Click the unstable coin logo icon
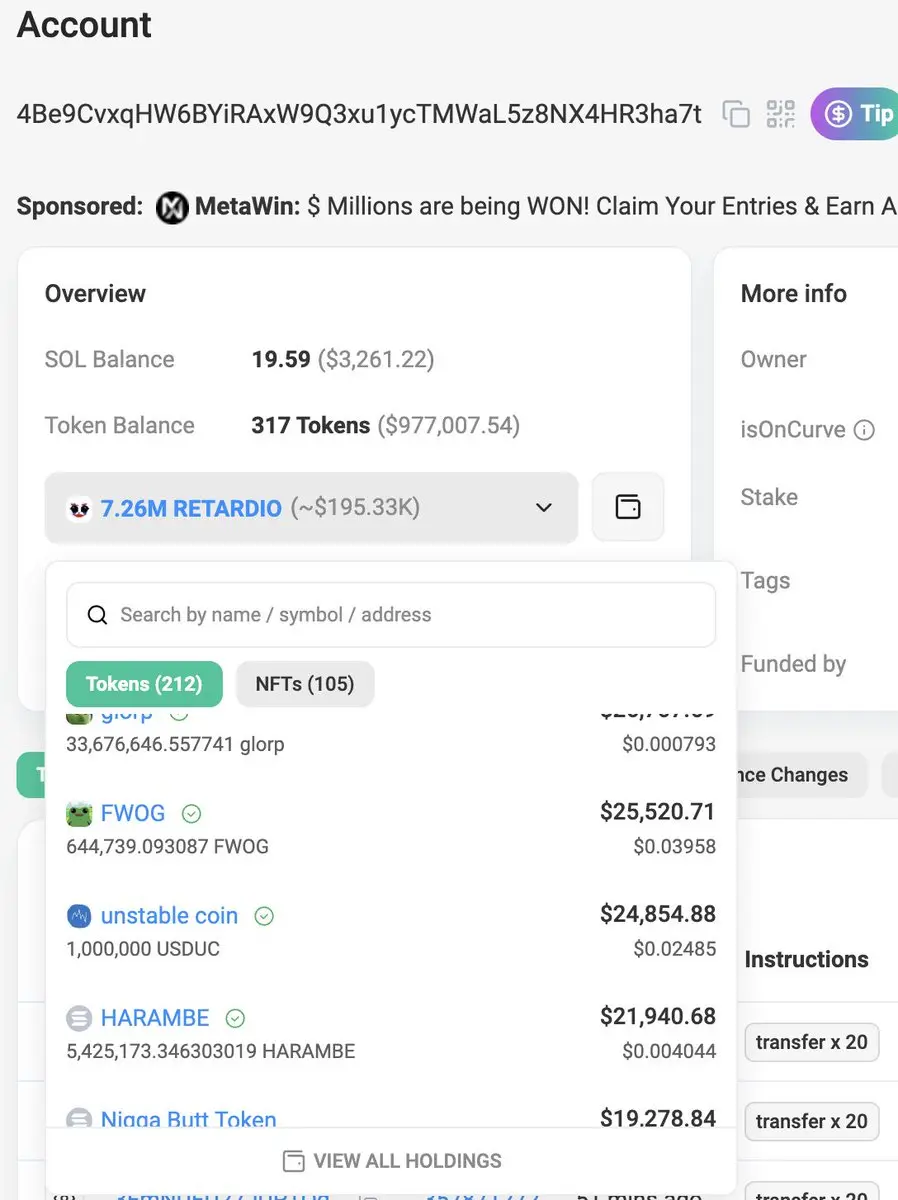Viewport: 898px width, 1200px height. (79, 916)
